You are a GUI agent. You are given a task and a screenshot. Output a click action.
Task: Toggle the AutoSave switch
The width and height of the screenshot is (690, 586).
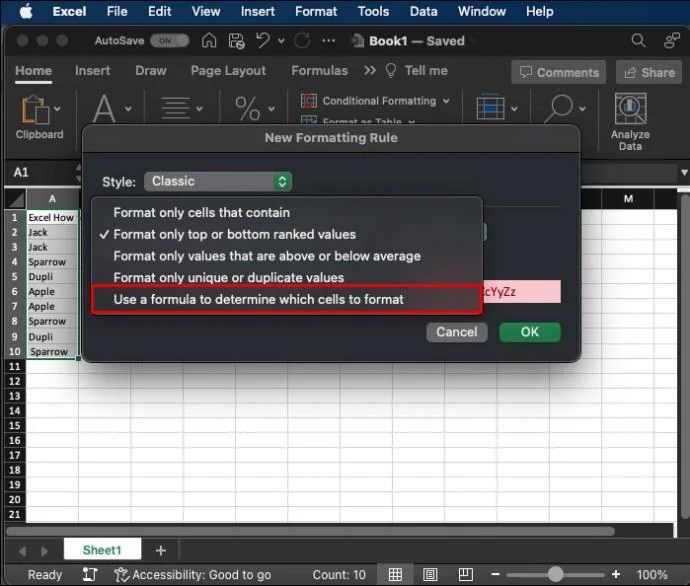(x=169, y=41)
